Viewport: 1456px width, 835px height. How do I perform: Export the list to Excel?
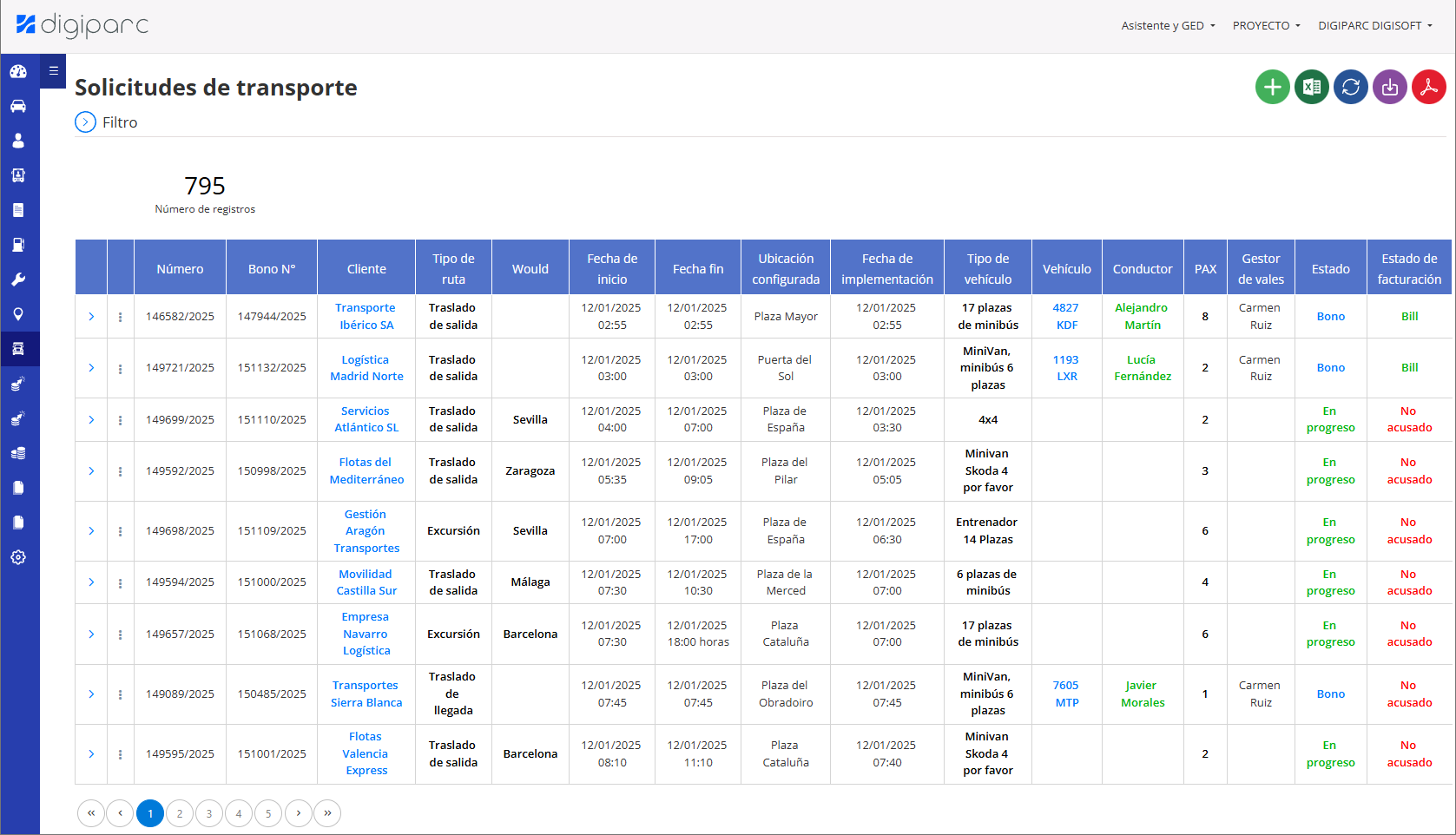point(1311,87)
